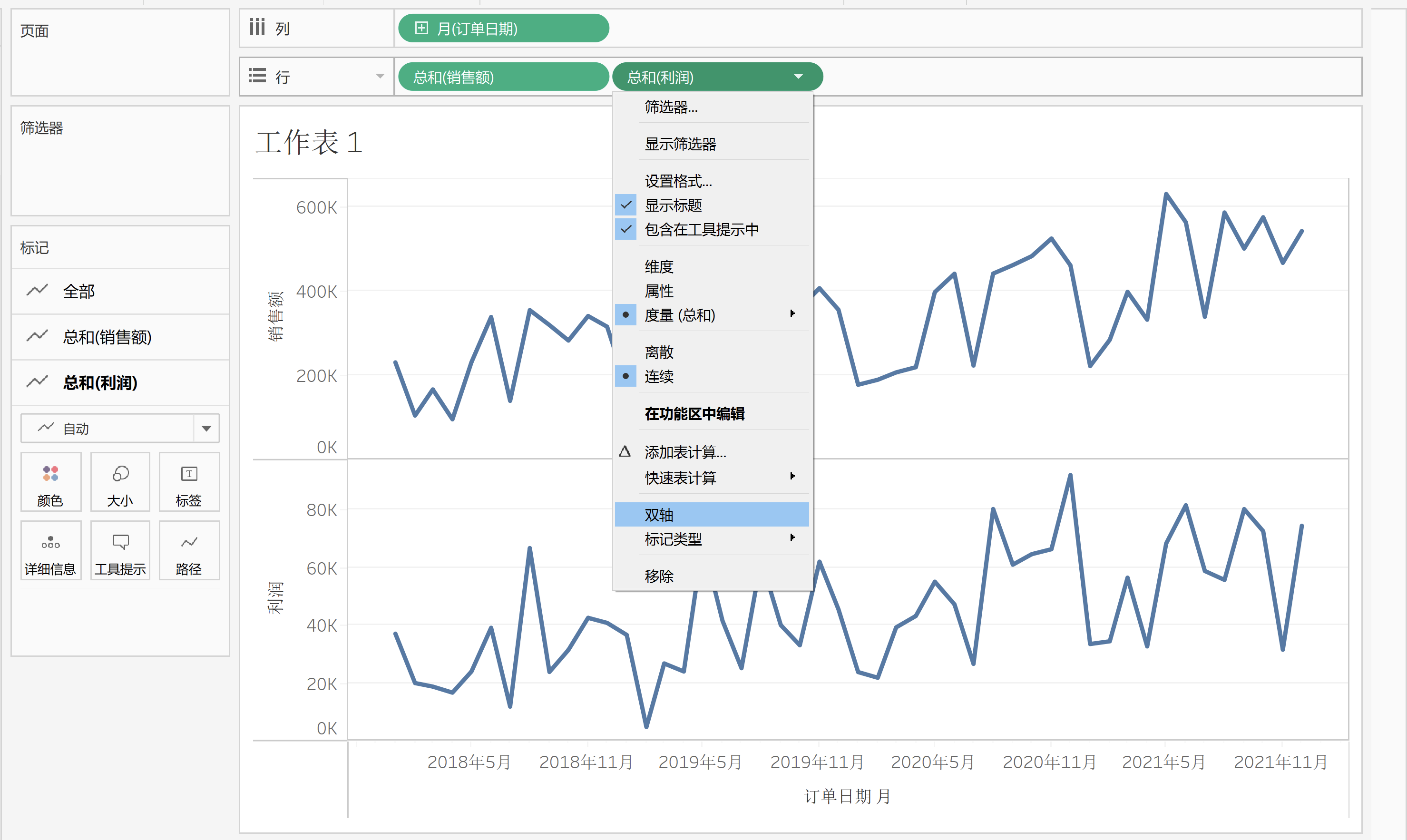This screenshot has height=840, width=1407.
Task: Click the 利润 axis label
Action: point(275,597)
